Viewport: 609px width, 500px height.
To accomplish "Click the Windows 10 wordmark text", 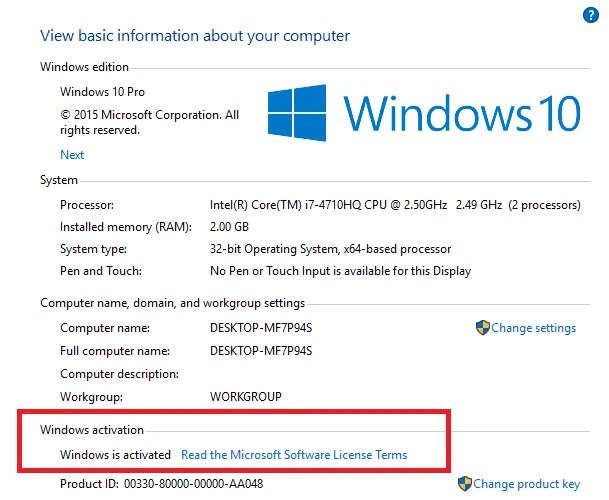I will click(462, 113).
